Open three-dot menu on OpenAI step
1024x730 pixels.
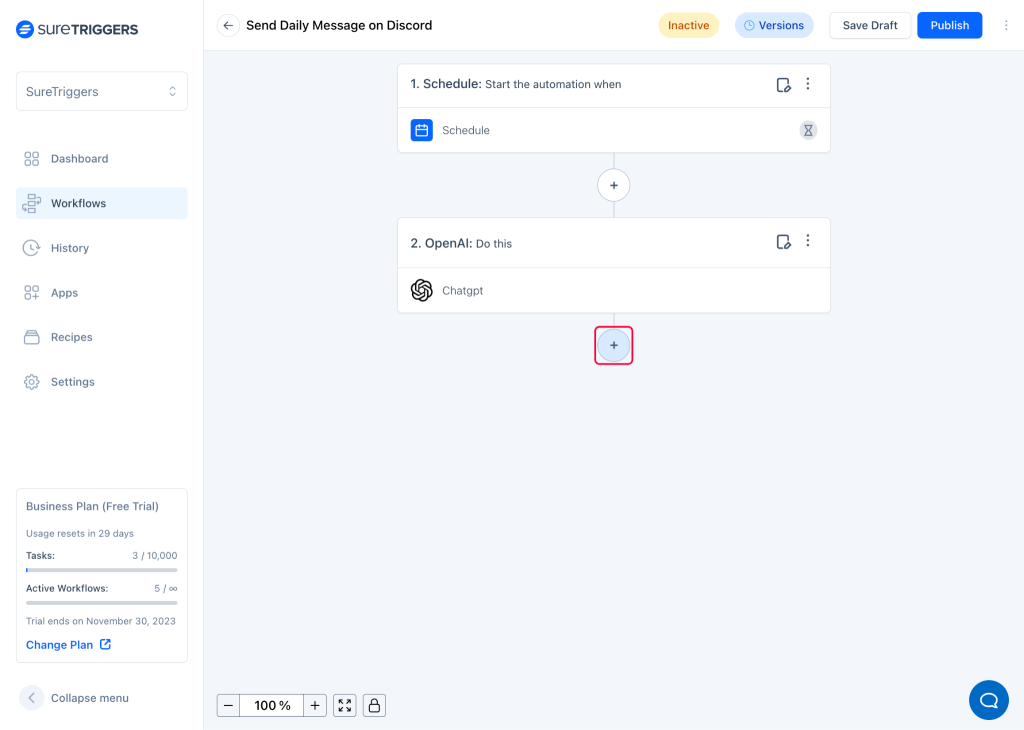[808, 242]
